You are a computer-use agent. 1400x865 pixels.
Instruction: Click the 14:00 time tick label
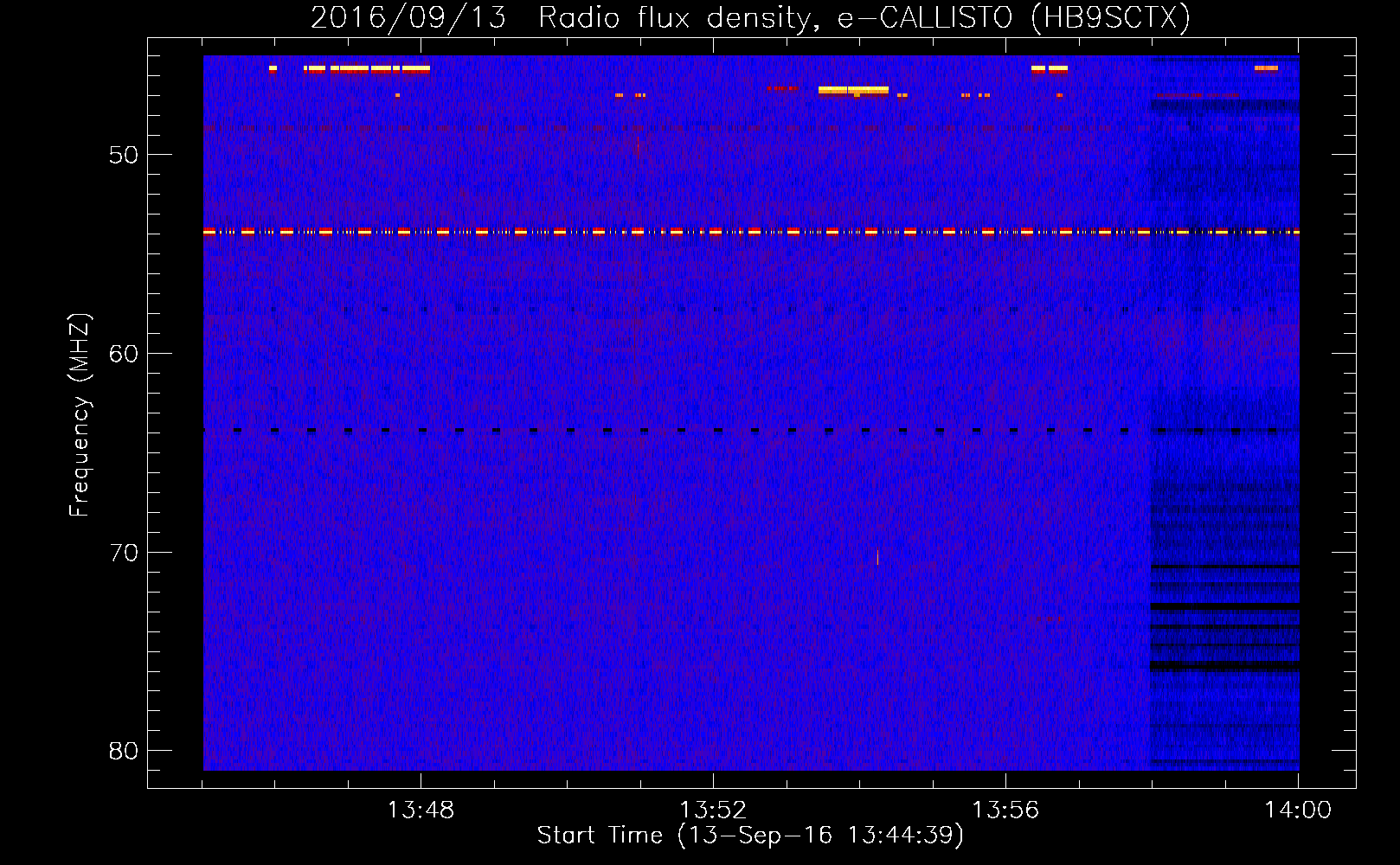pyautogui.click(x=1298, y=811)
